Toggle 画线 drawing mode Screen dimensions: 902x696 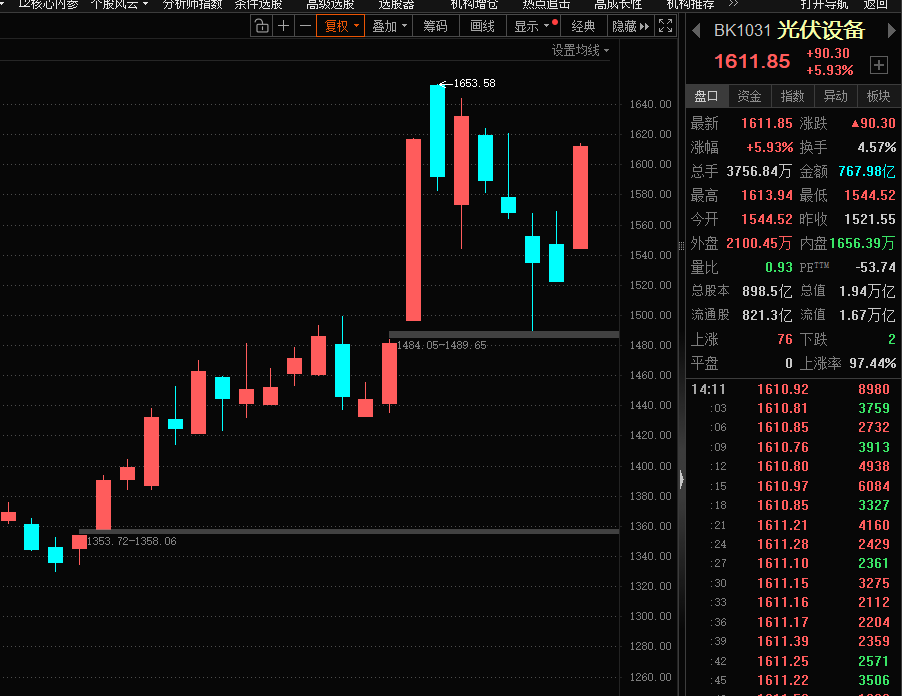[482, 26]
